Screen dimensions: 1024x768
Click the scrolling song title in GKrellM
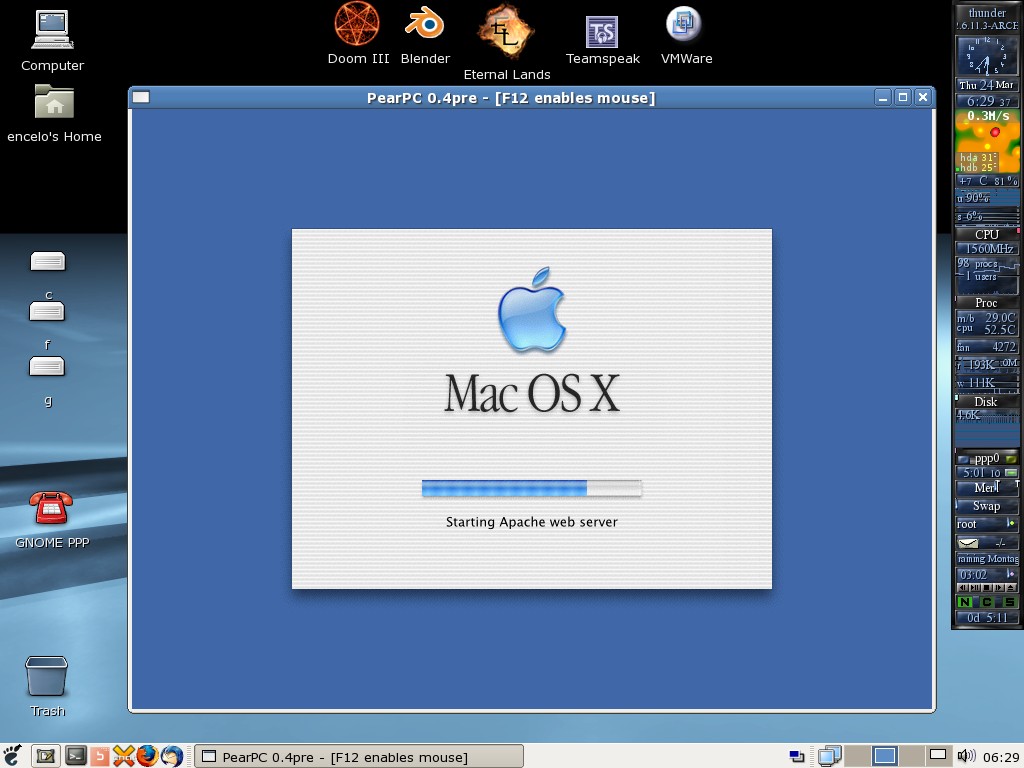(987, 558)
